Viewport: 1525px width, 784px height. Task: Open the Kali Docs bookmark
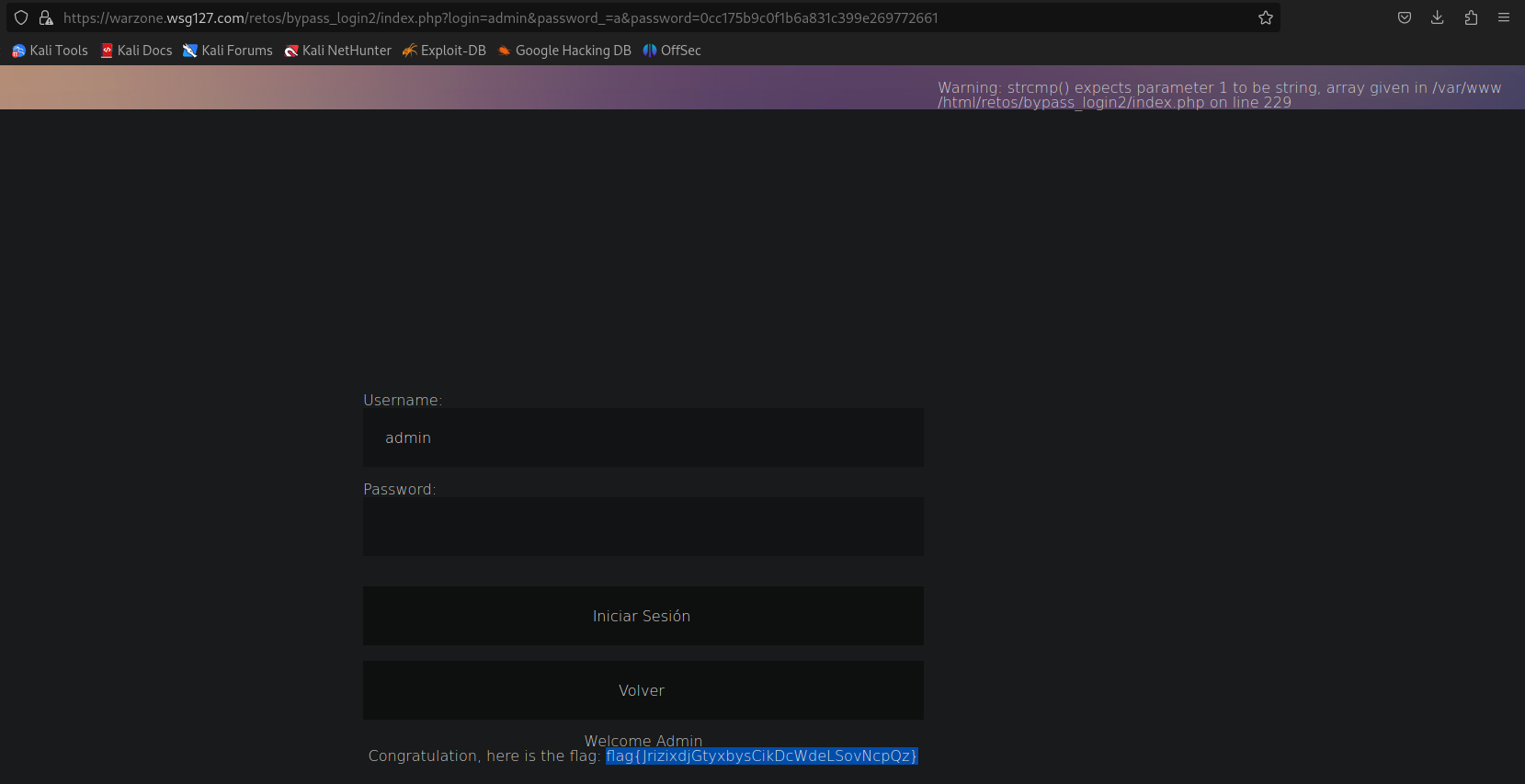pyautogui.click(x=136, y=51)
